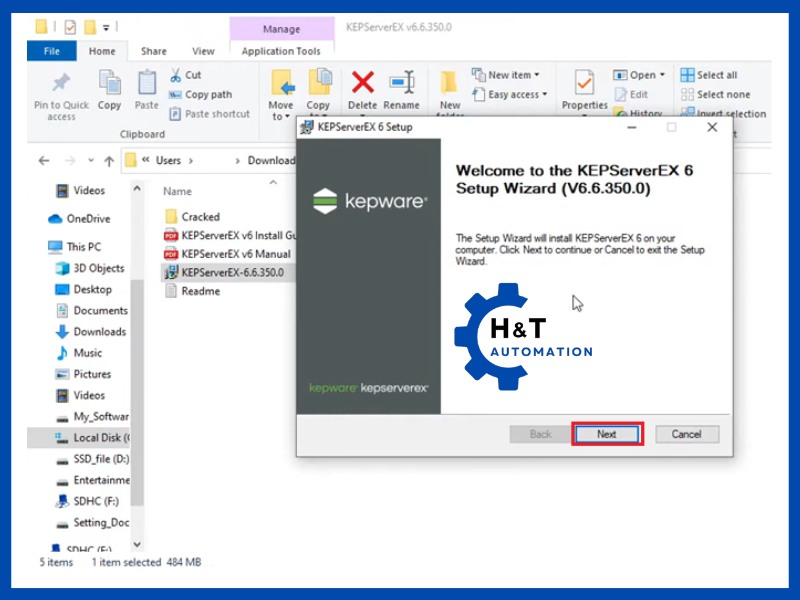Click Next in the Setup Wizard
This screenshot has width=800, height=600.
607,434
